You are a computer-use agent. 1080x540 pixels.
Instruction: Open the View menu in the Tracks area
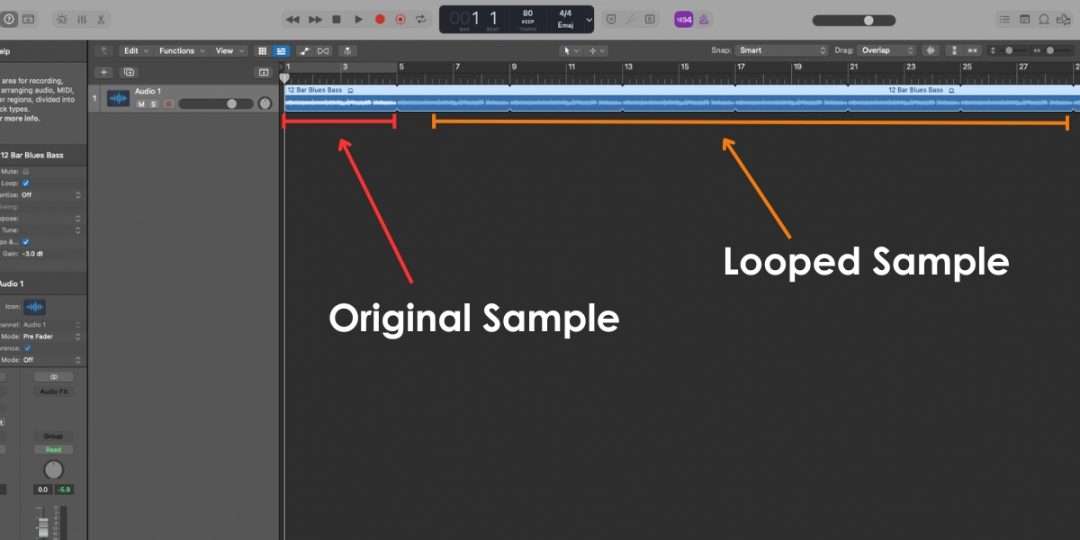coord(229,50)
